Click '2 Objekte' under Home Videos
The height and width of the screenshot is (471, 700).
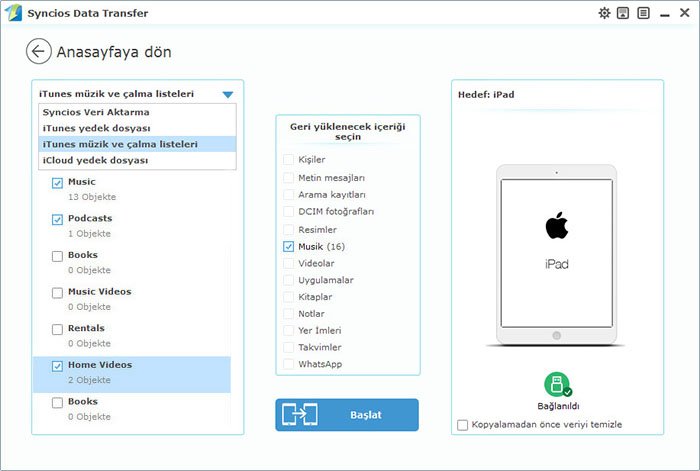[x=89, y=380]
